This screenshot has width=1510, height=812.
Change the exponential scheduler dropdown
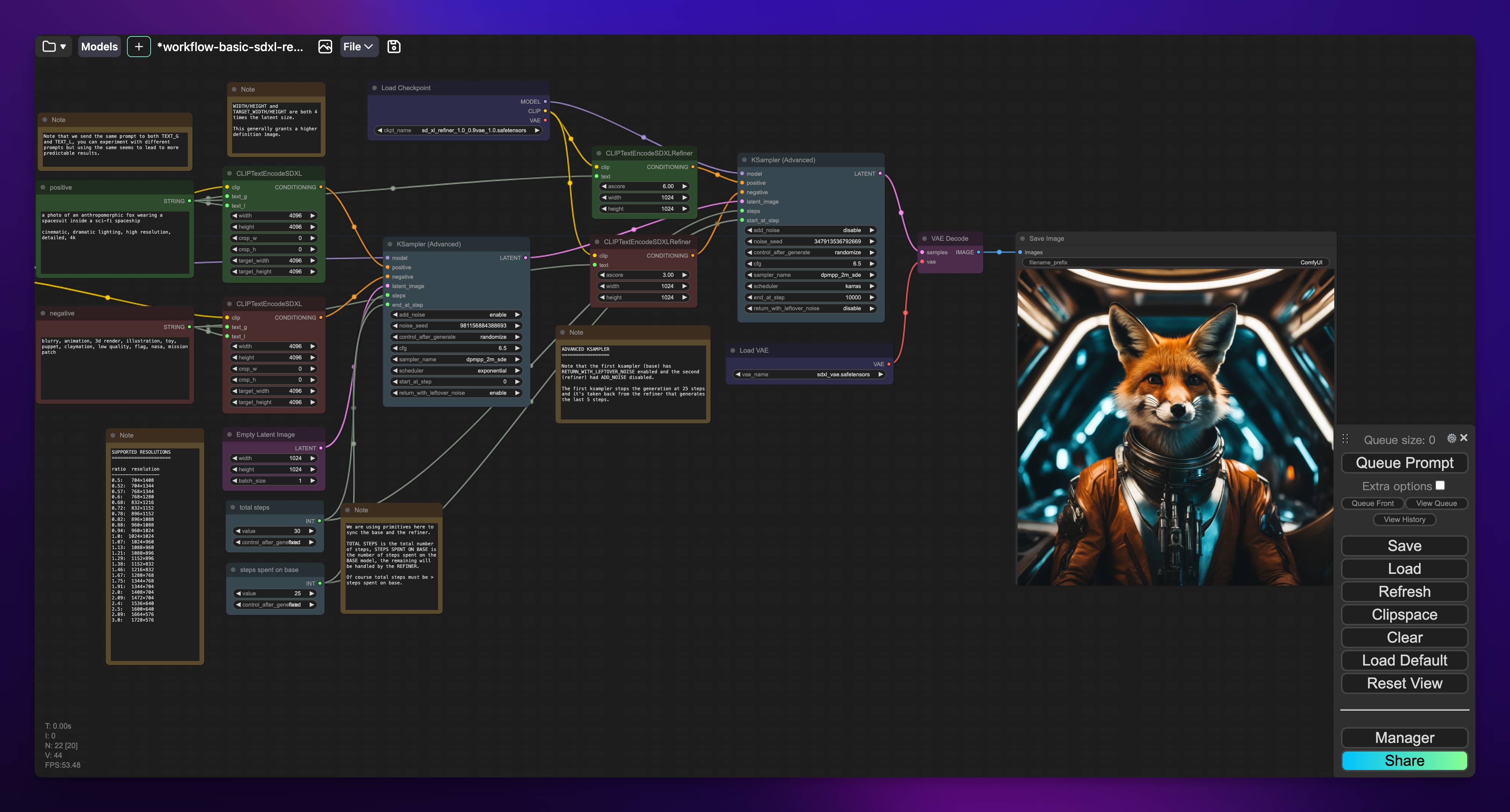pos(456,371)
